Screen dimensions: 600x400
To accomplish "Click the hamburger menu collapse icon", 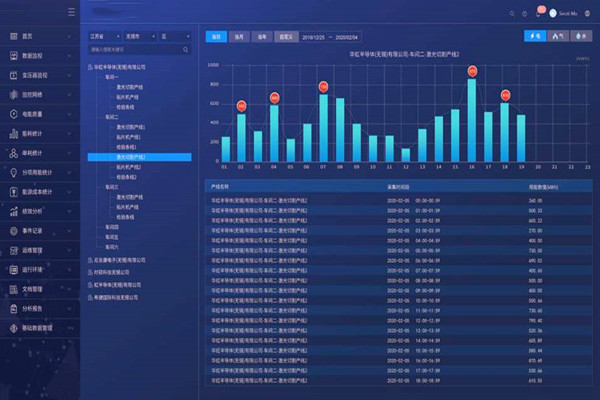I will click(68, 13).
